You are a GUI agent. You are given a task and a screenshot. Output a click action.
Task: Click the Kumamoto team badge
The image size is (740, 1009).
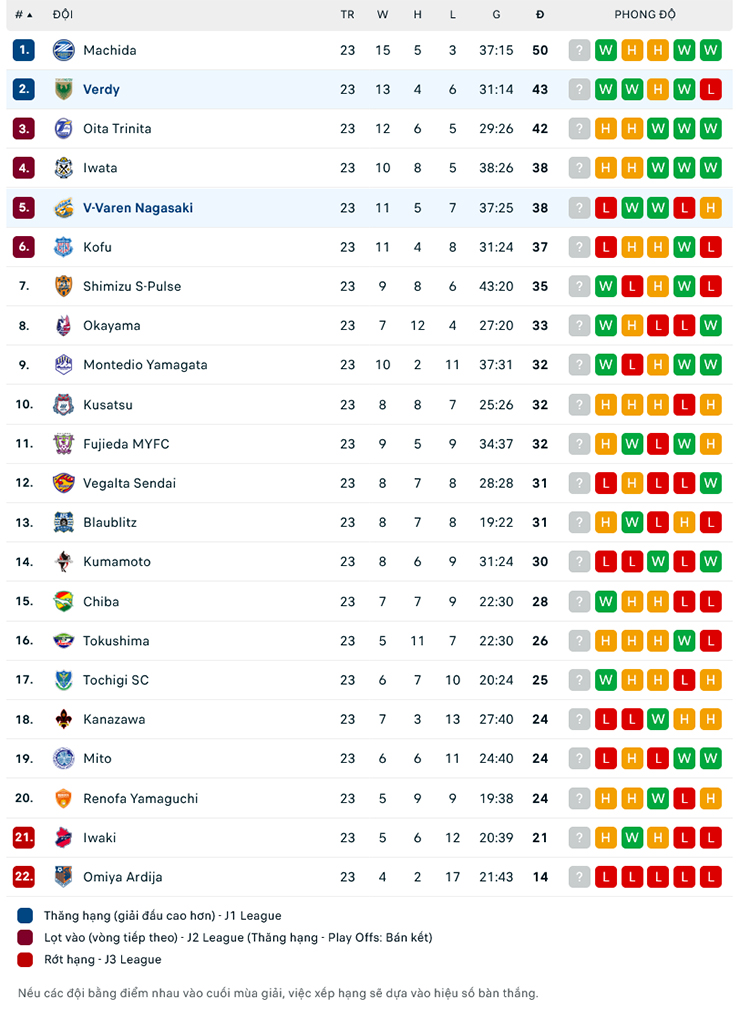coord(63,562)
